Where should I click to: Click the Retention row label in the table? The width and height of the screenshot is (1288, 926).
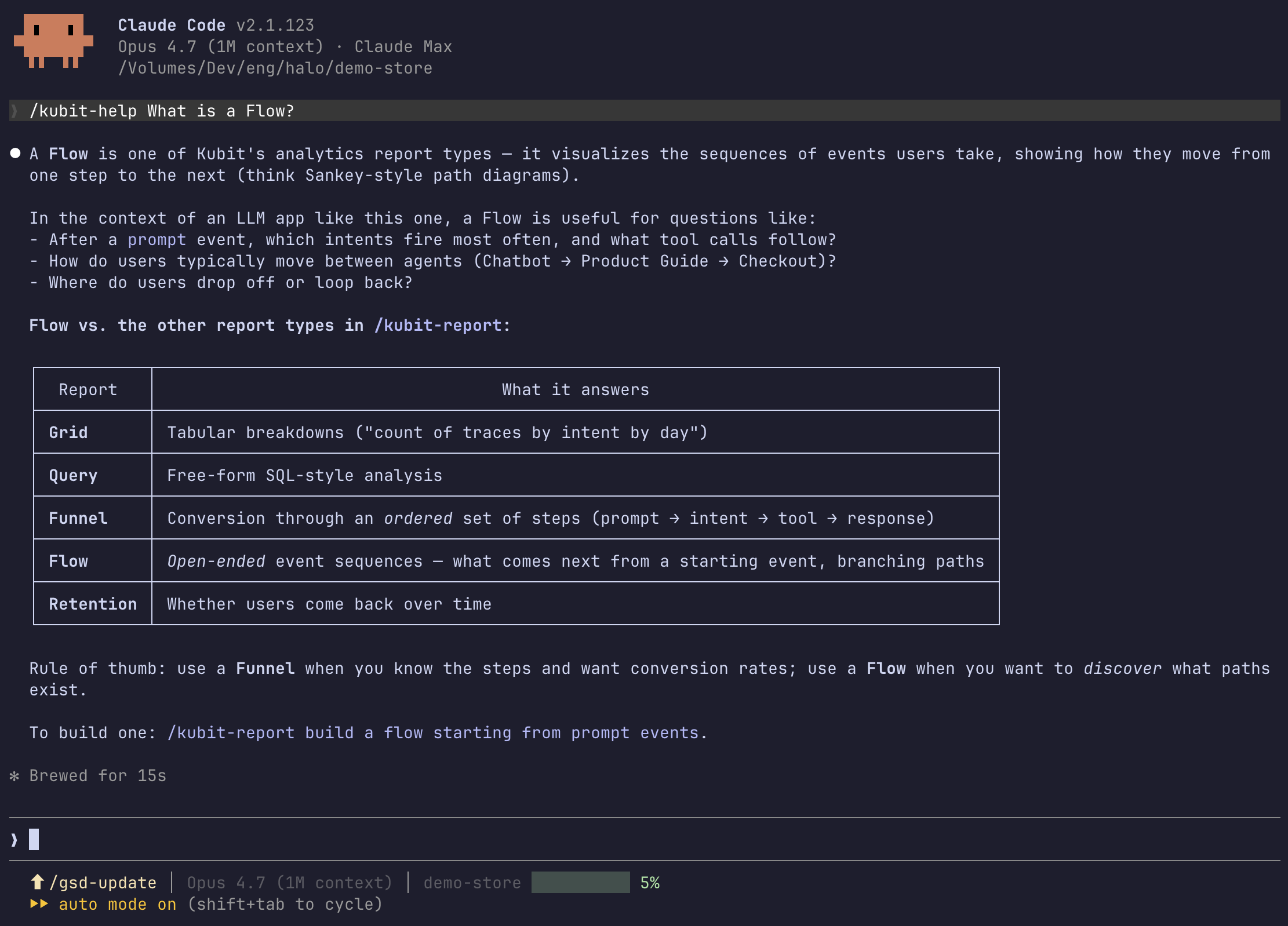pyautogui.click(x=93, y=604)
